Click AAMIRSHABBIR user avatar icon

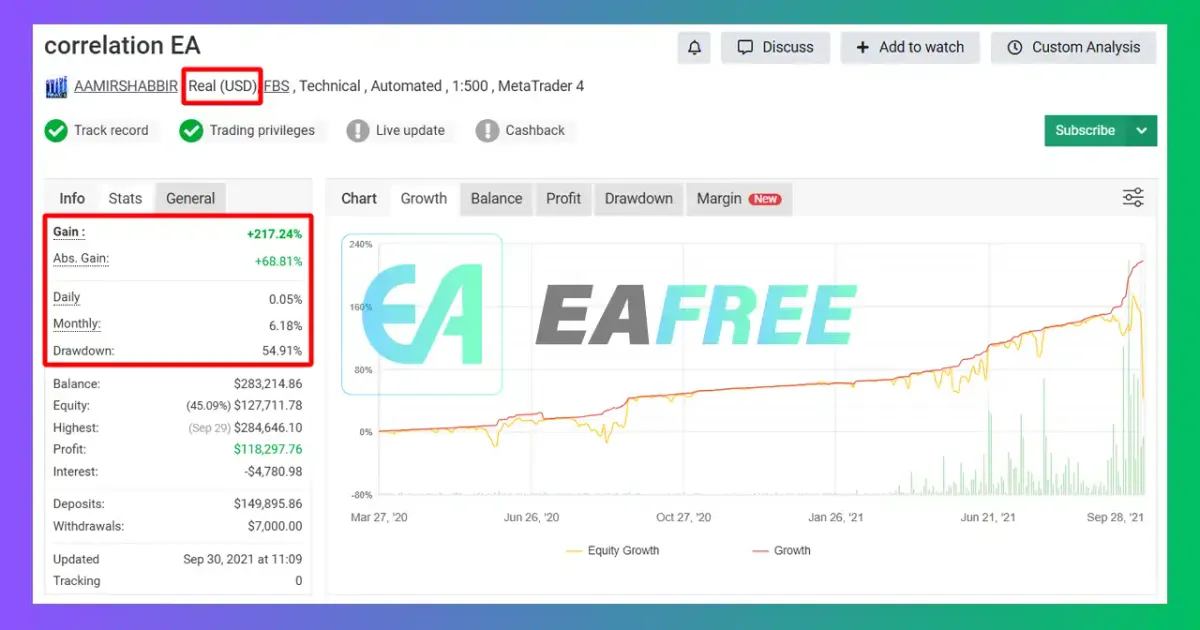(57, 87)
